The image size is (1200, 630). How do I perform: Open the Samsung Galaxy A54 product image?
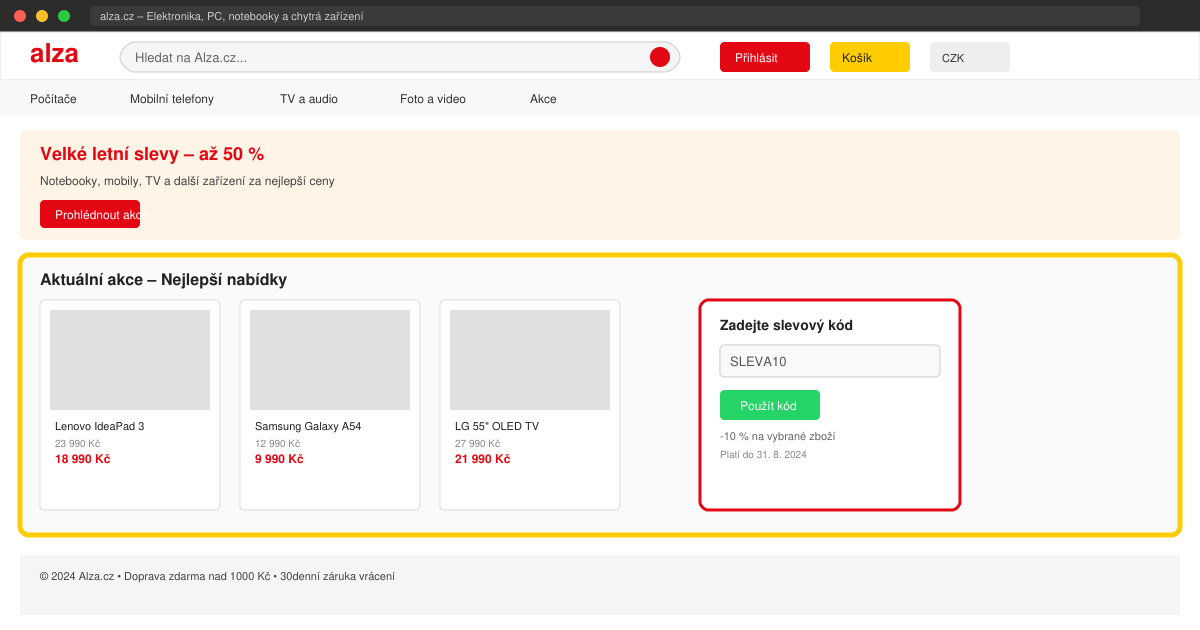pos(330,360)
